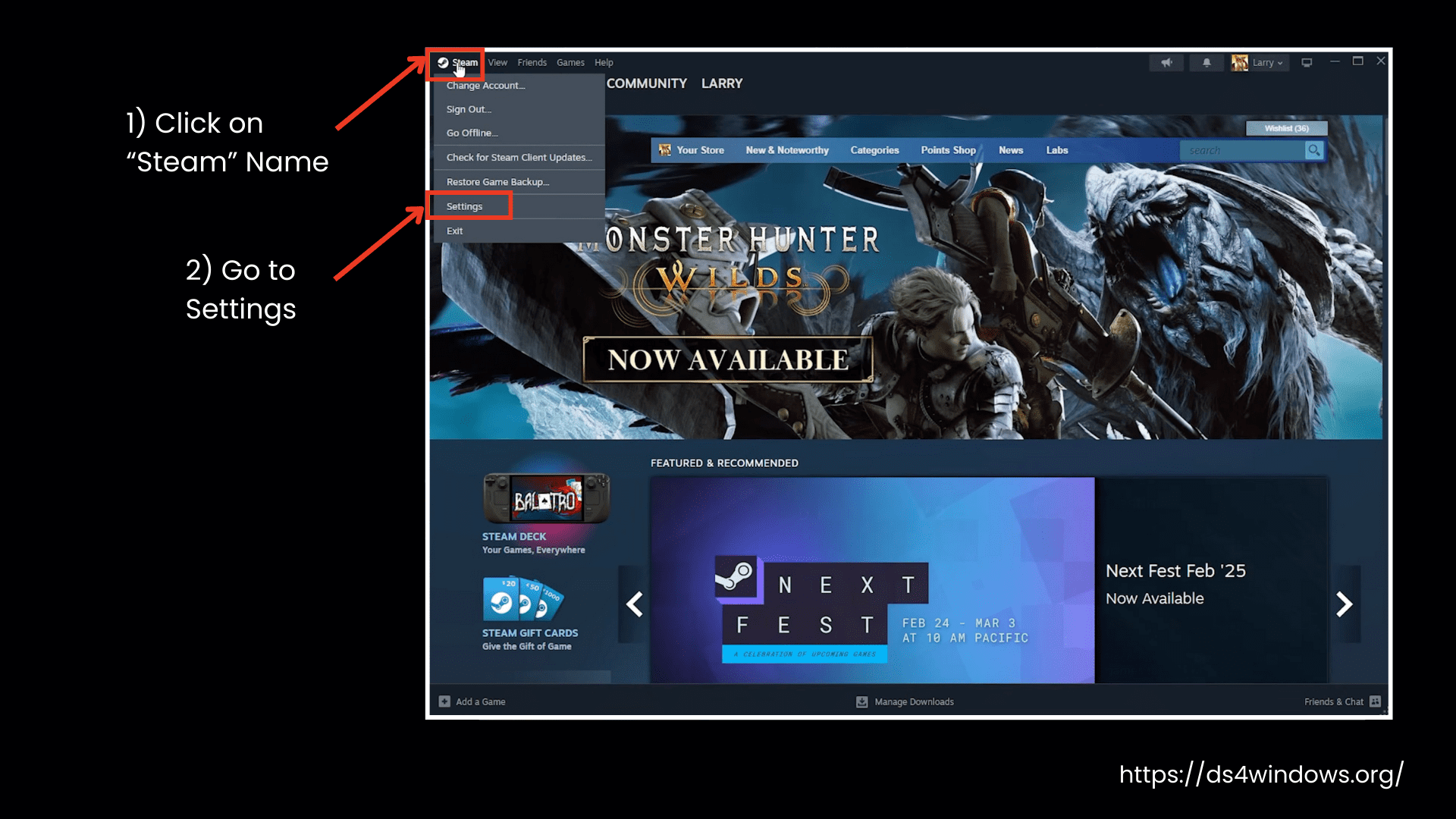
Task: Focus the store search field
Action: pos(1242,150)
